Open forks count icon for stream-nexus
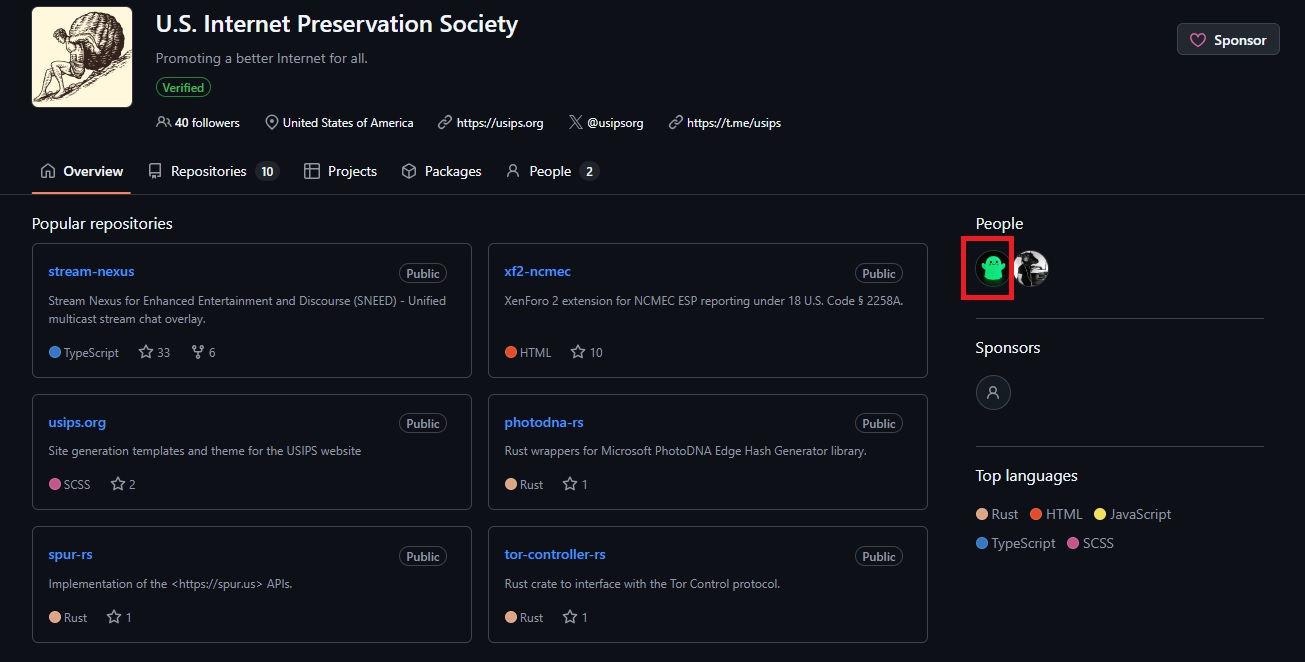Image resolution: width=1305 pixels, height=662 pixels. (x=197, y=352)
